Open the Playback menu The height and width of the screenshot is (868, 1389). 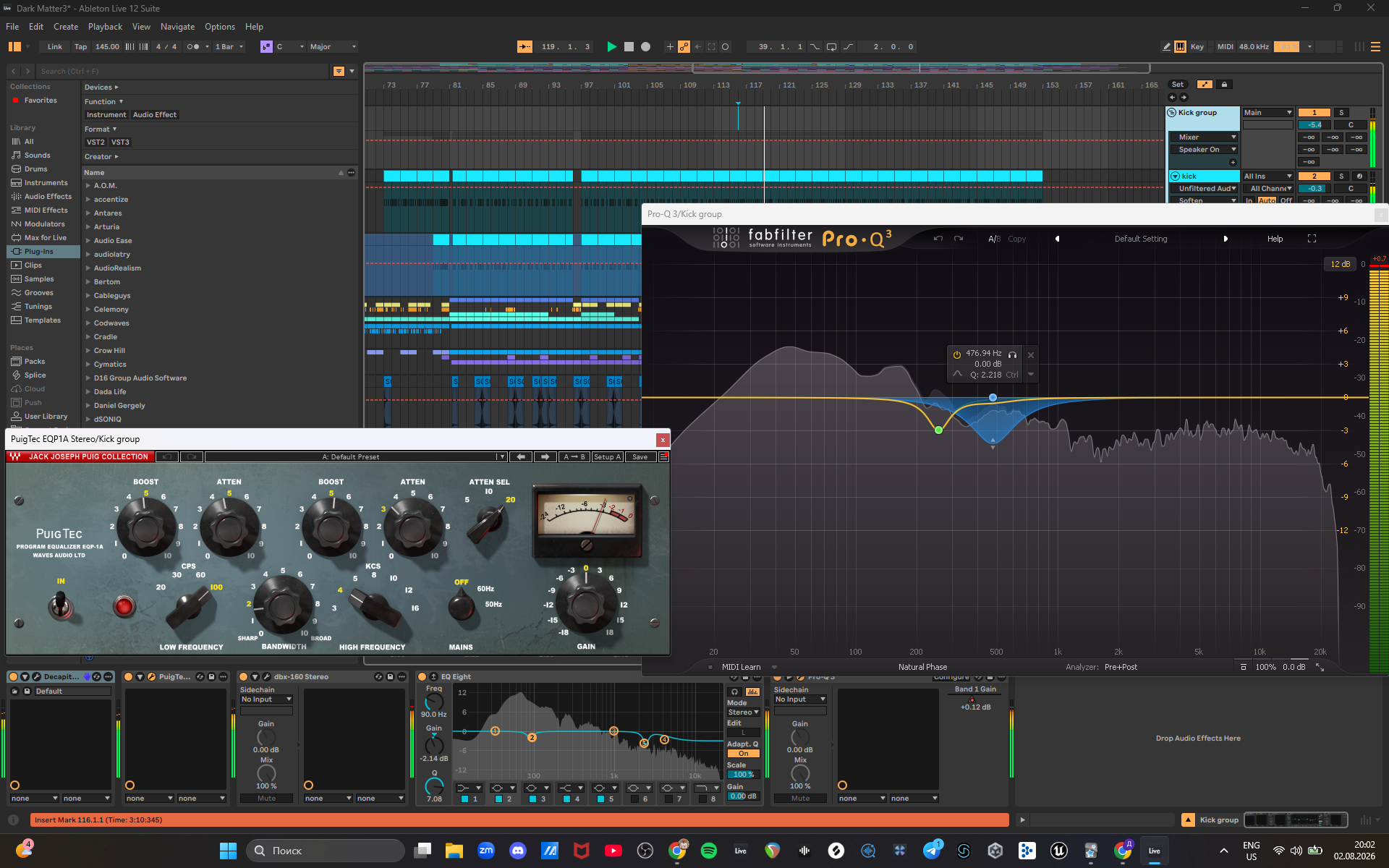point(106,27)
